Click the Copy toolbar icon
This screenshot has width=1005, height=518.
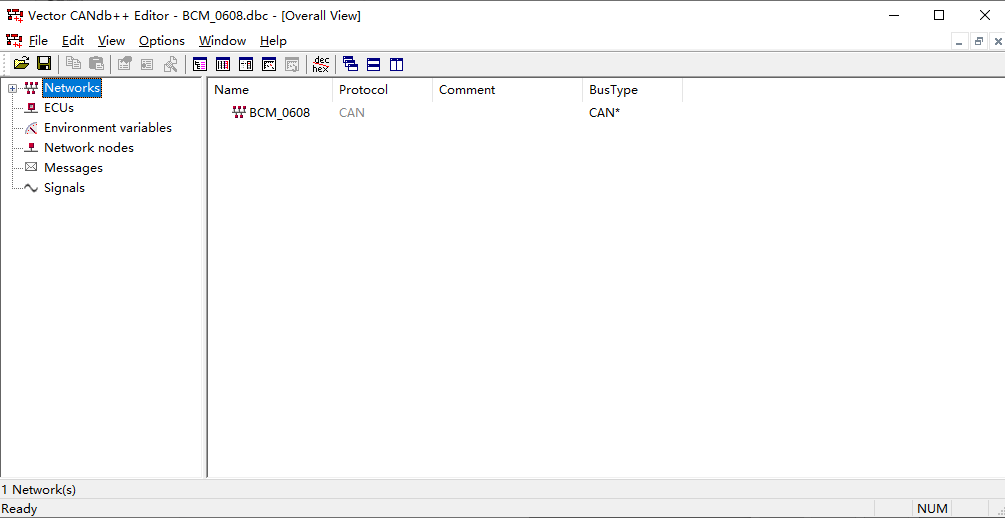[74, 63]
